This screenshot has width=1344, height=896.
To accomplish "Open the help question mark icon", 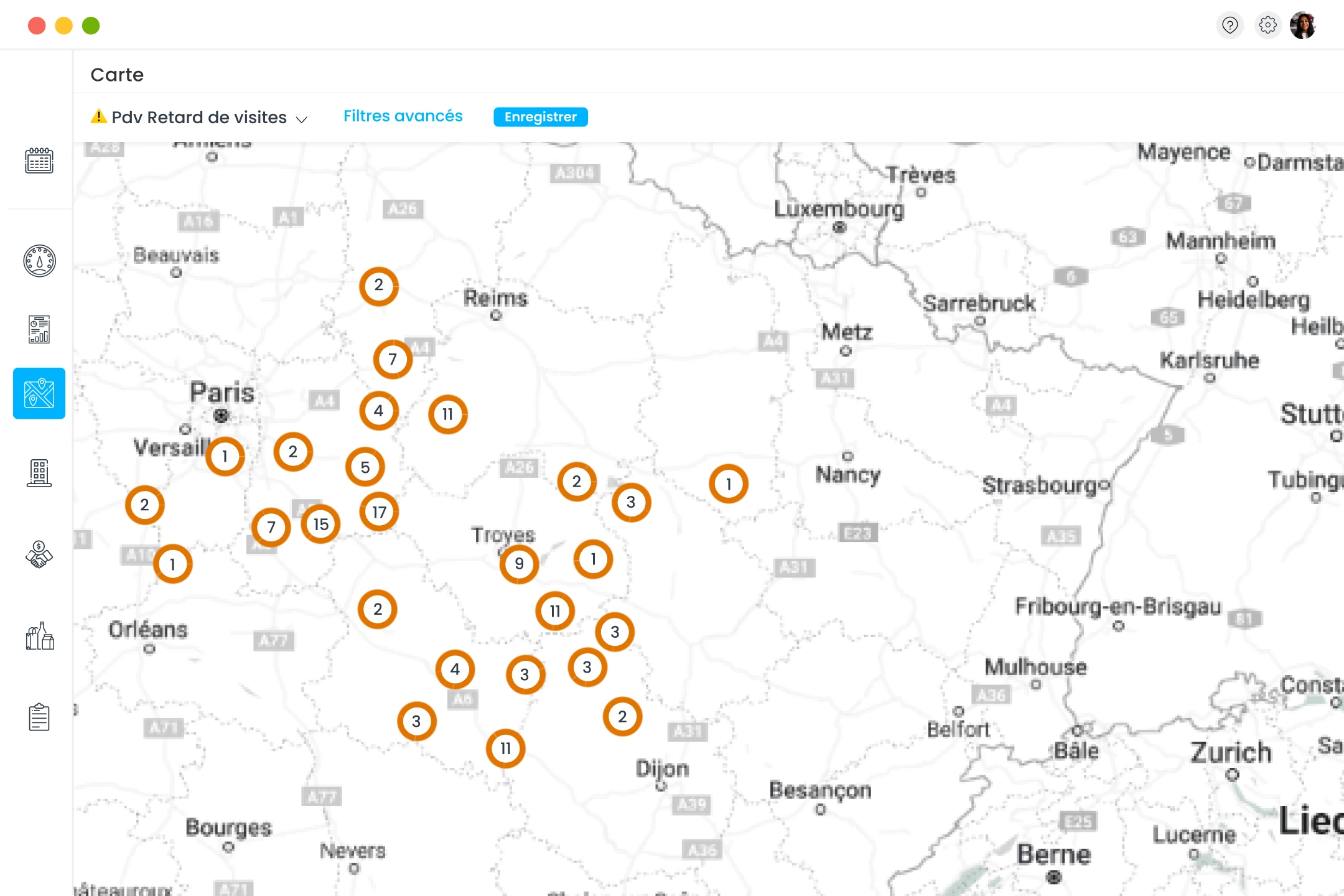I will 1230,25.
